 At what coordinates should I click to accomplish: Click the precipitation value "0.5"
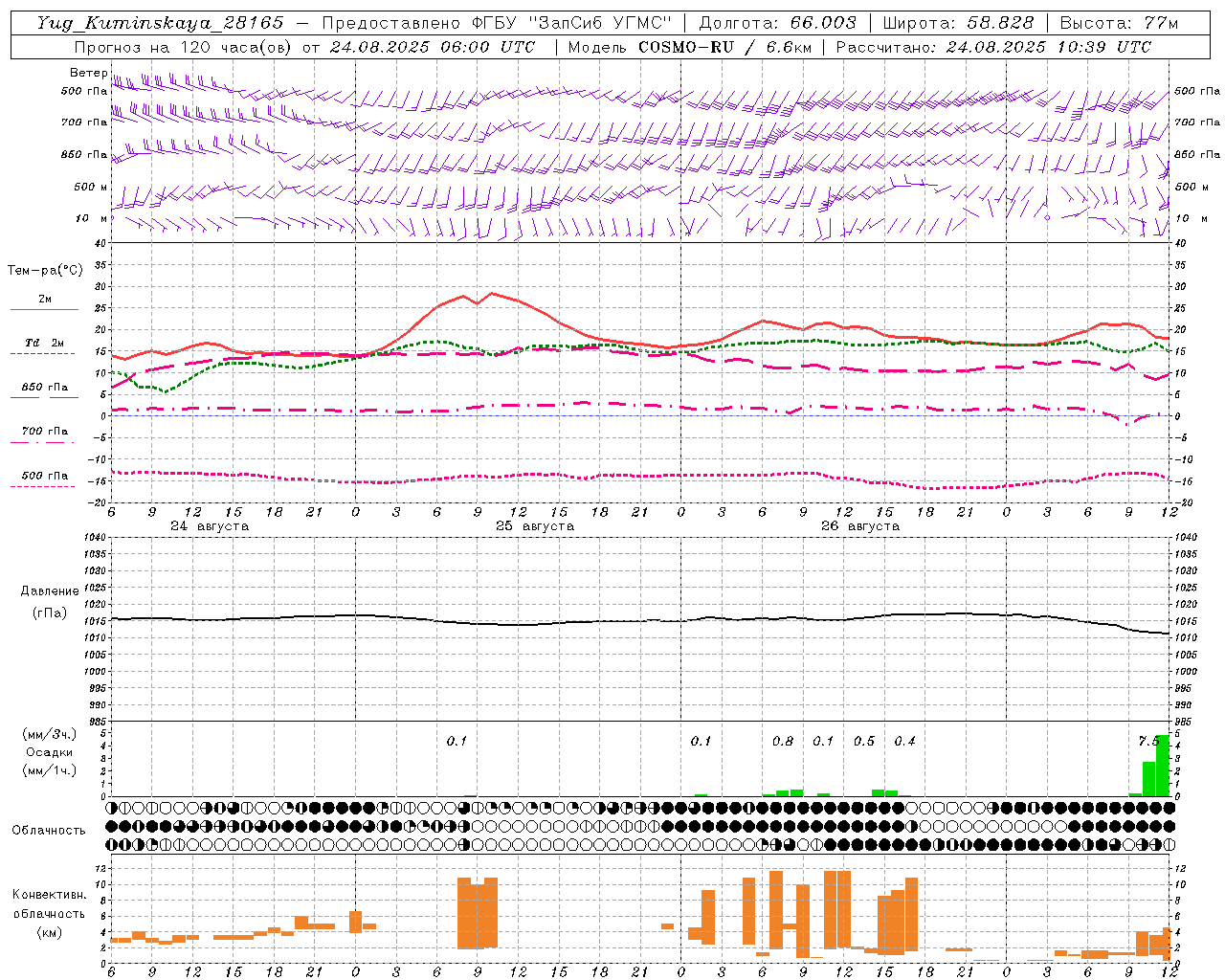(864, 741)
